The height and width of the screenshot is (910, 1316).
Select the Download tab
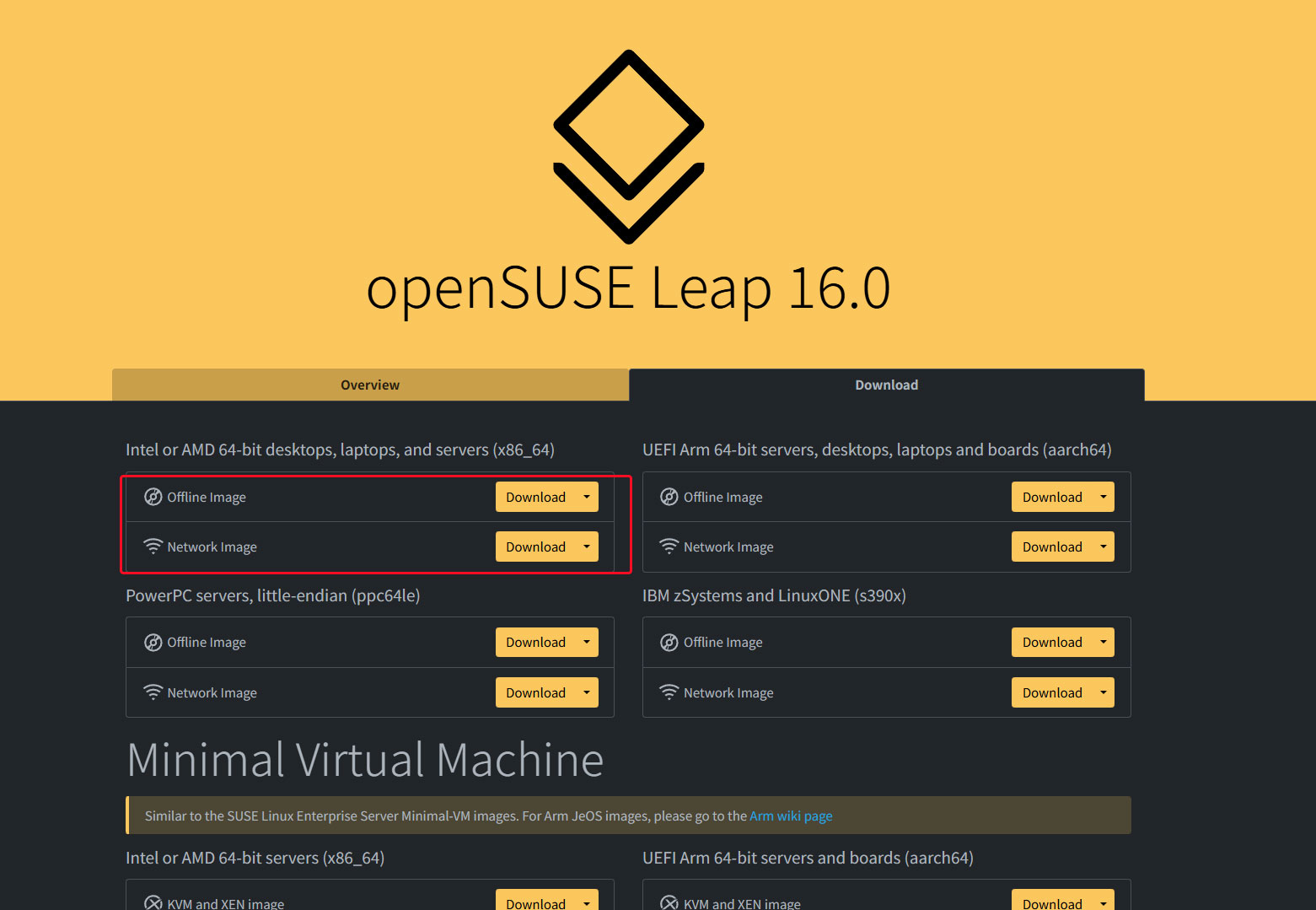886,385
